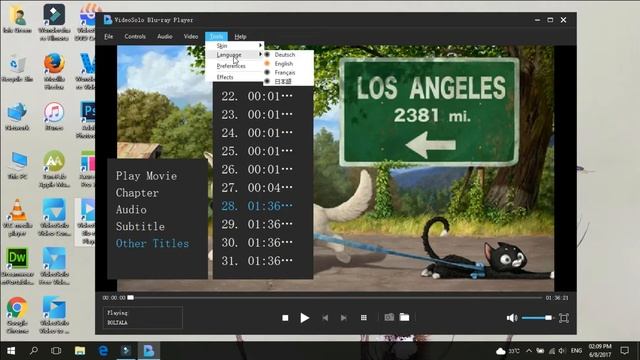Screen dimensions: 640x360
Task: Select title 23 in titles list
Action: [x=257, y=115]
